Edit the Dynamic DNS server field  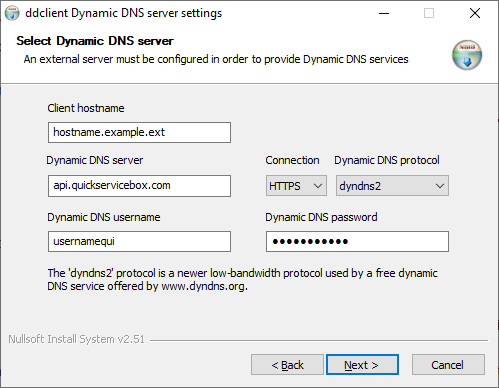(139, 186)
